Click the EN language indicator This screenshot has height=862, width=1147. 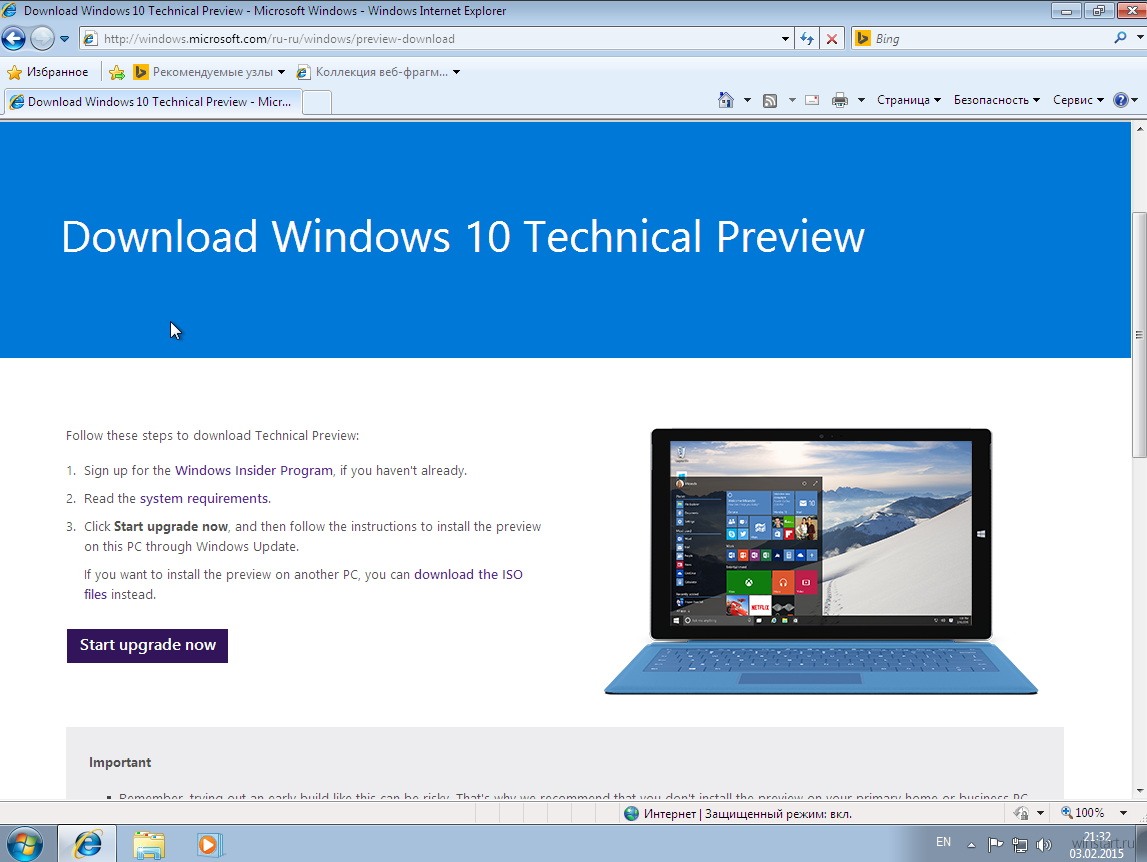coord(944,842)
